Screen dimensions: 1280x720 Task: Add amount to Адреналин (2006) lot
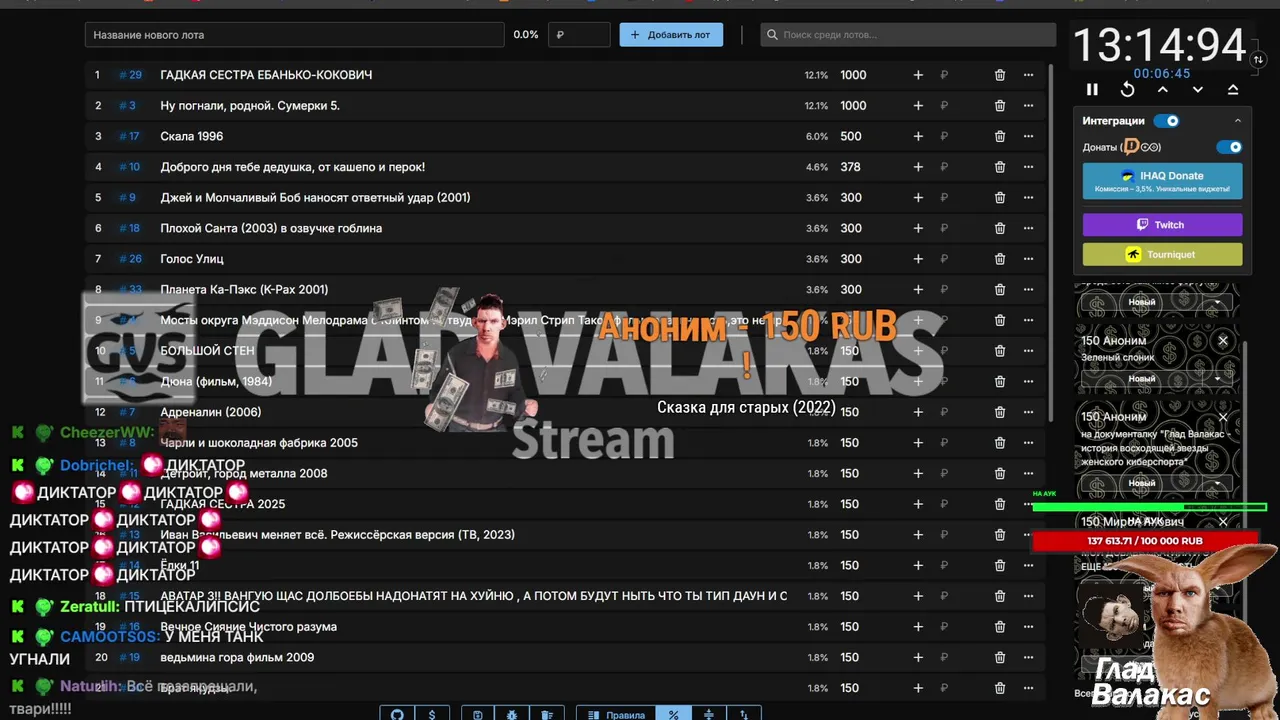918,412
